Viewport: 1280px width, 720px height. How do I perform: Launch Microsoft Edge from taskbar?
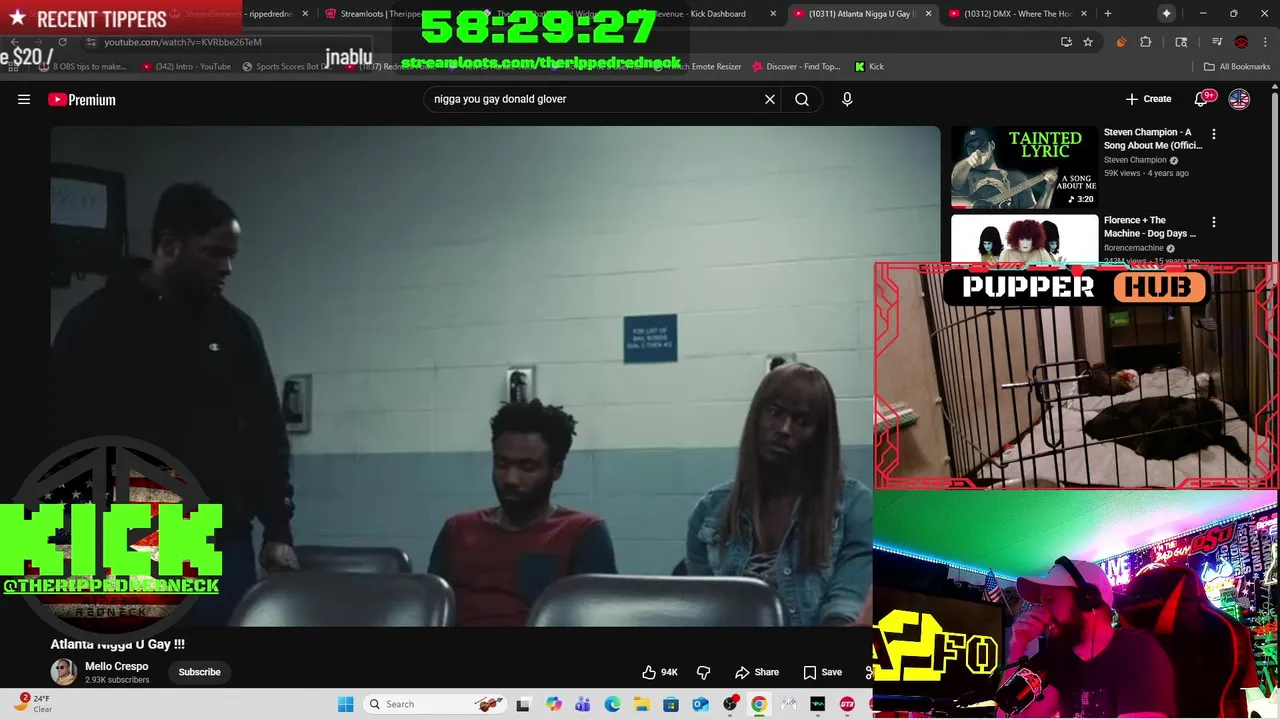(612, 704)
